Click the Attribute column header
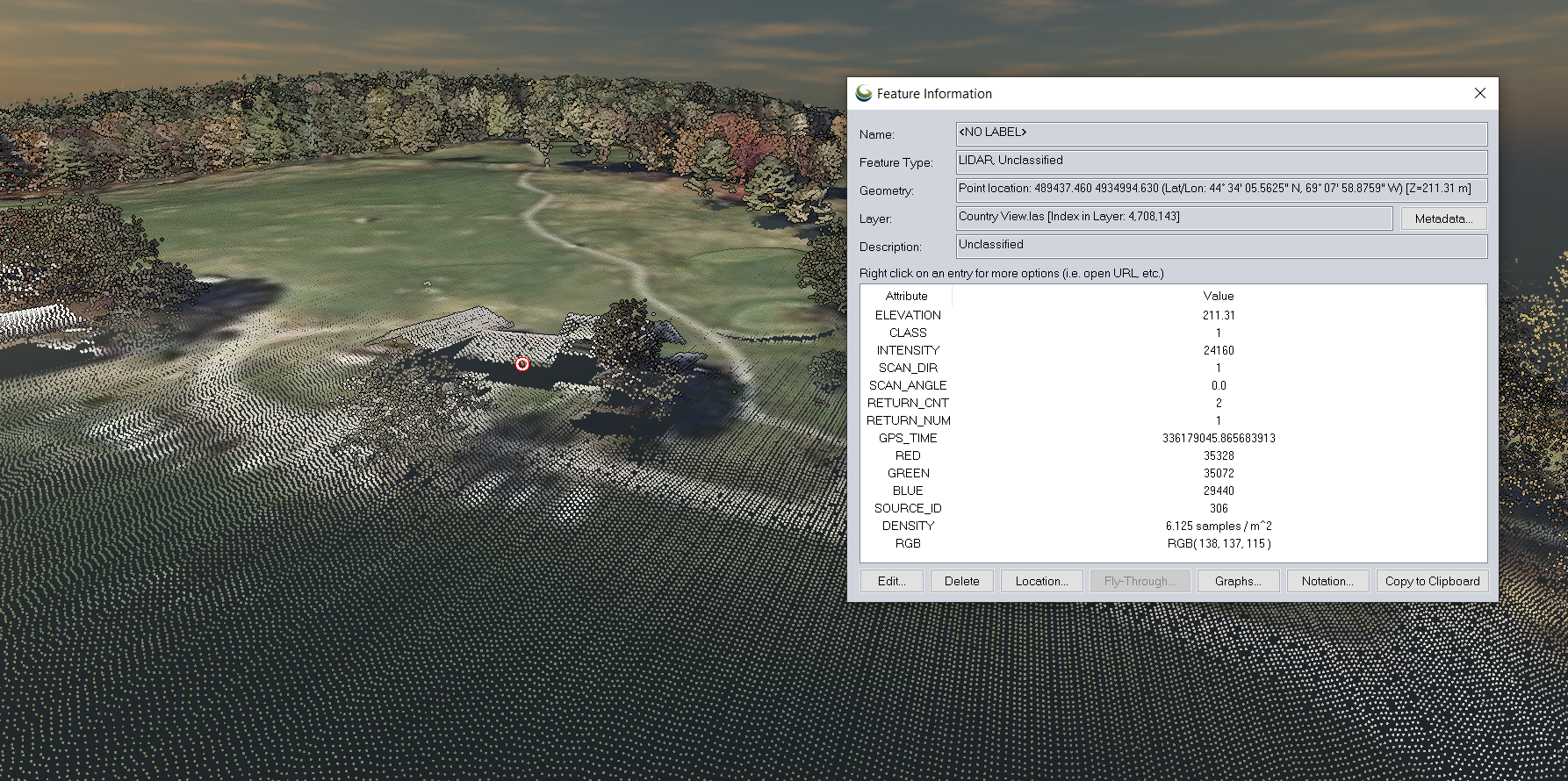The width and height of the screenshot is (1568, 781). click(906, 296)
